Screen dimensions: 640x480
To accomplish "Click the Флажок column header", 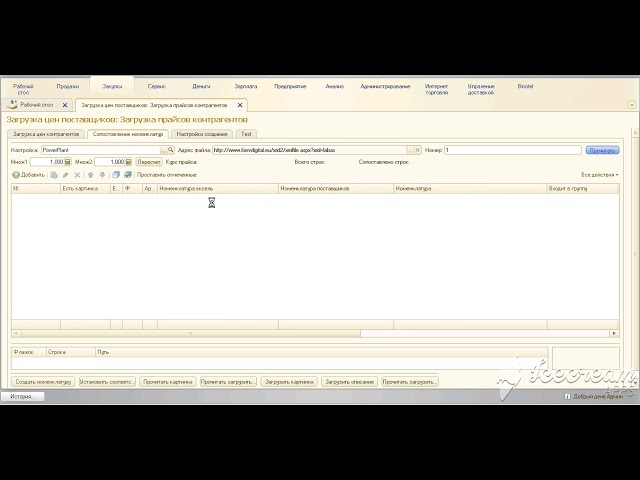I will point(29,352).
